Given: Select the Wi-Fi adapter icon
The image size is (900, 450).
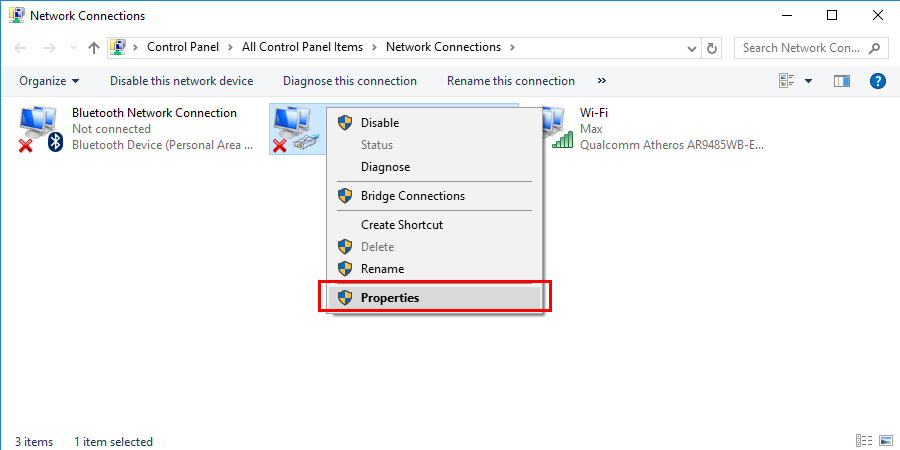Looking at the screenshot, I should point(558,130).
